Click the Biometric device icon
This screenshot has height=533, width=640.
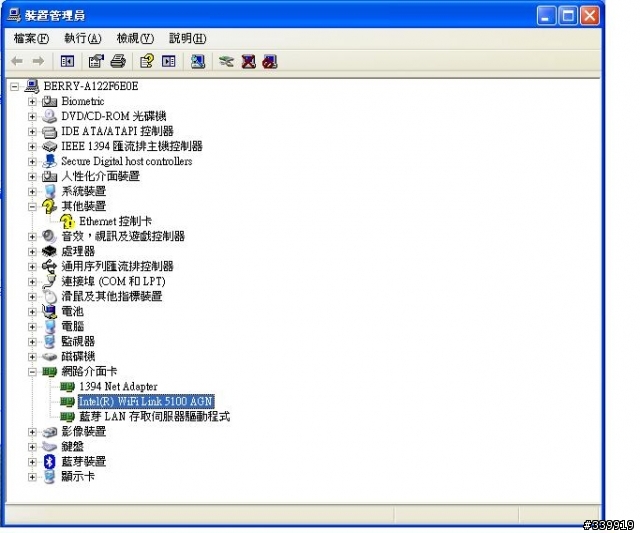[x=49, y=101]
